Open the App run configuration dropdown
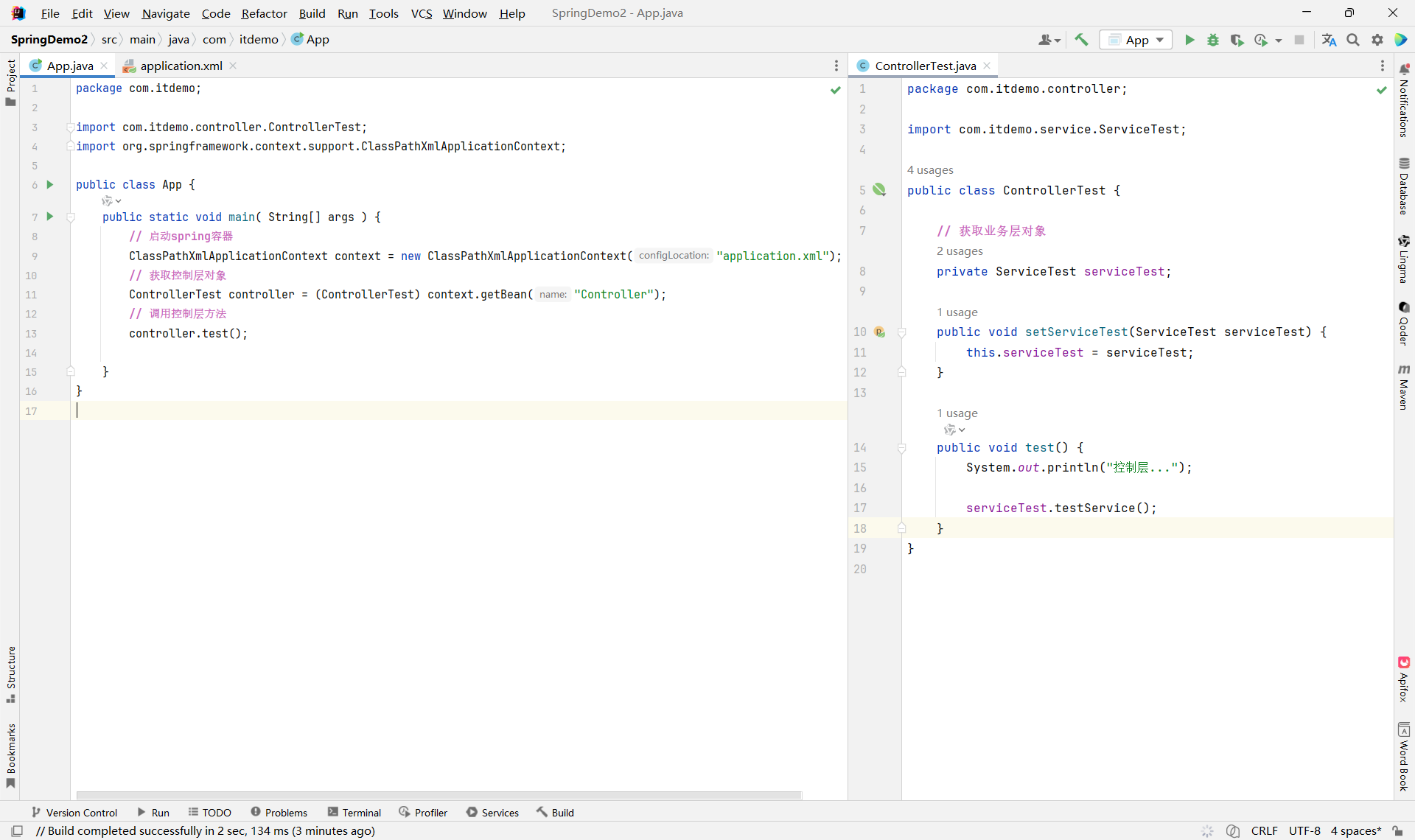Viewport: 1415px width, 840px height. click(x=1136, y=40)
